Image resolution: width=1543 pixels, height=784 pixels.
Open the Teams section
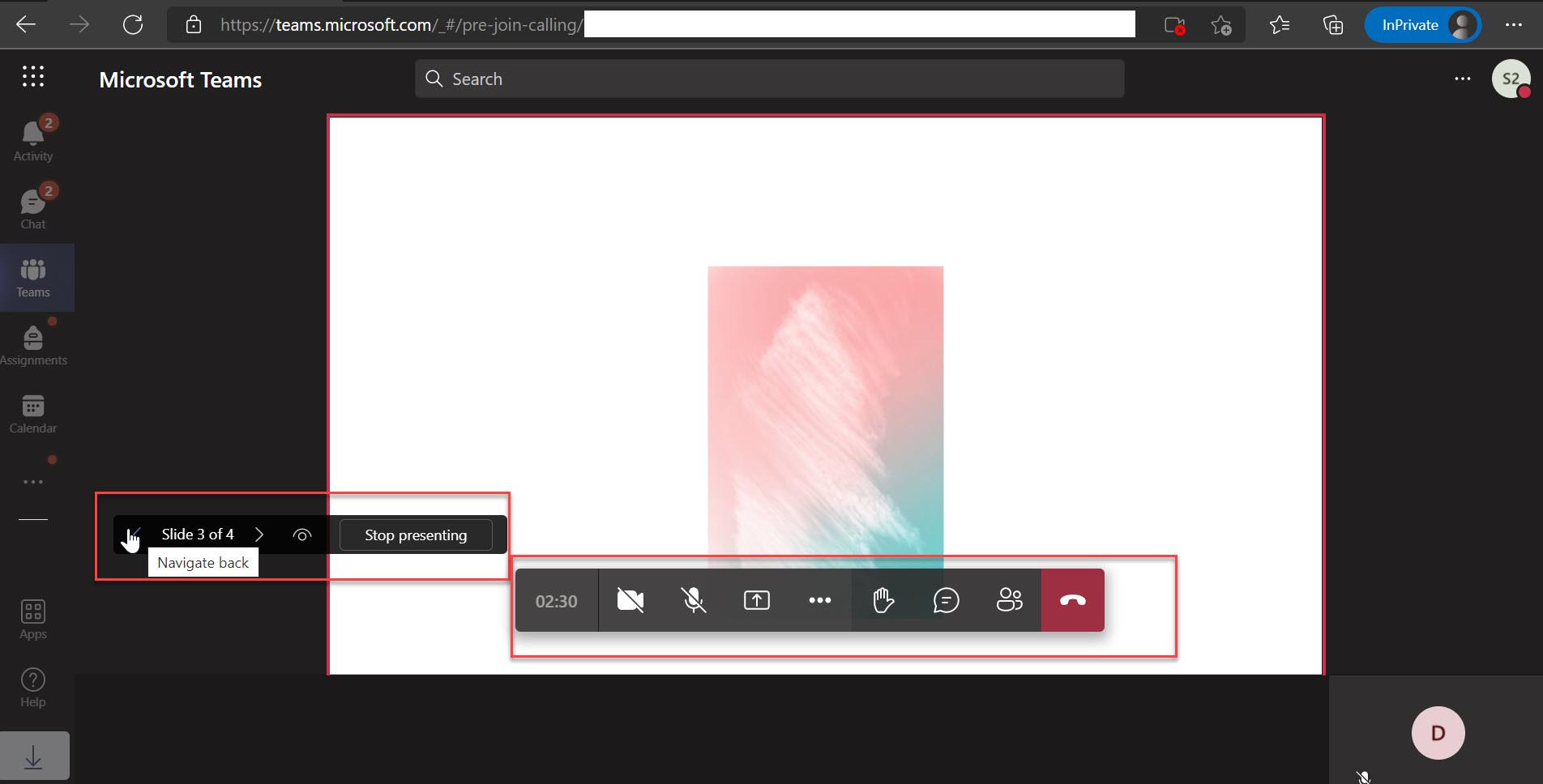pos(32,277)
